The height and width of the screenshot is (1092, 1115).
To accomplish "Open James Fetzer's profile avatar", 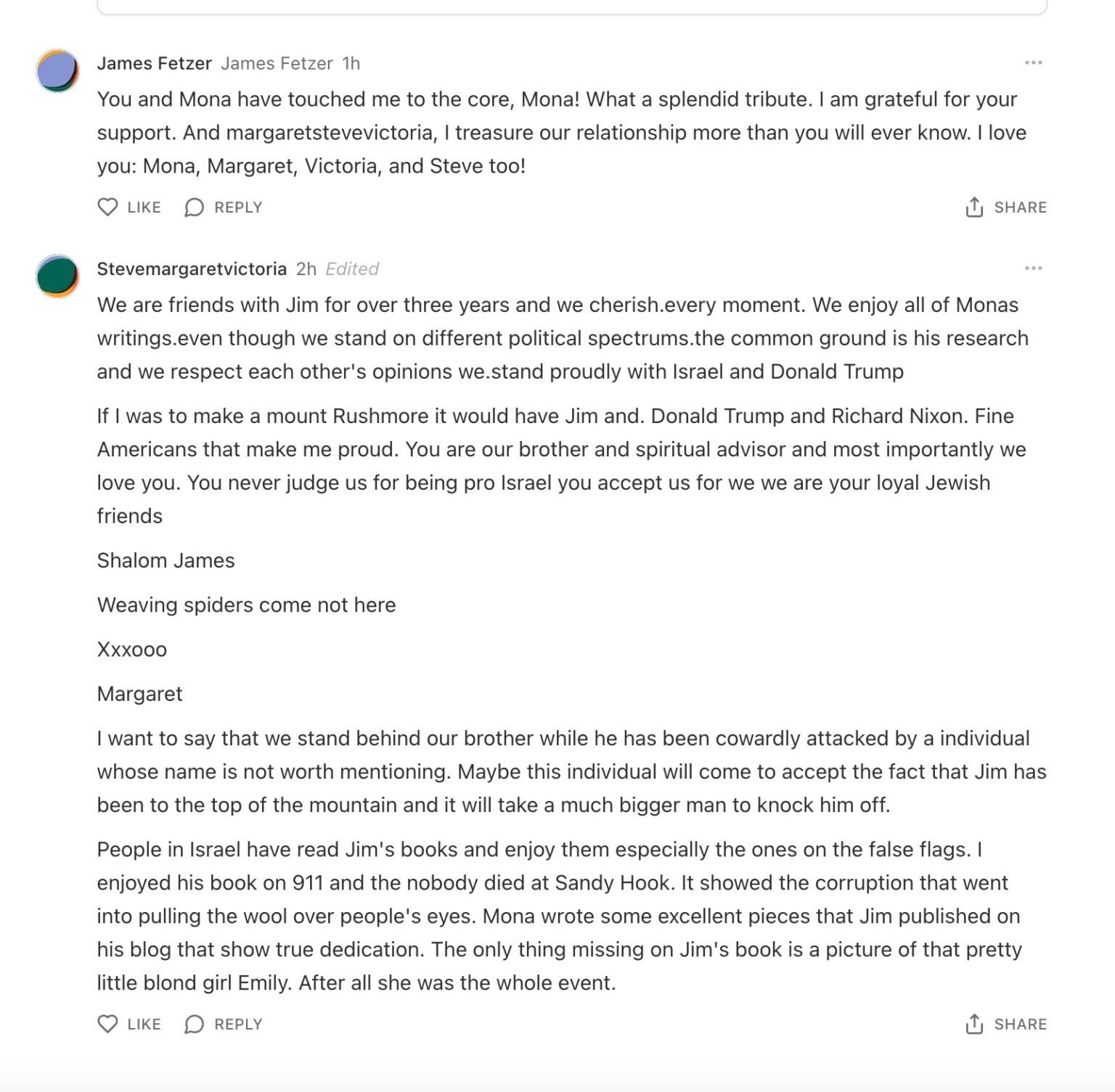I will click(x=57, y=70).
